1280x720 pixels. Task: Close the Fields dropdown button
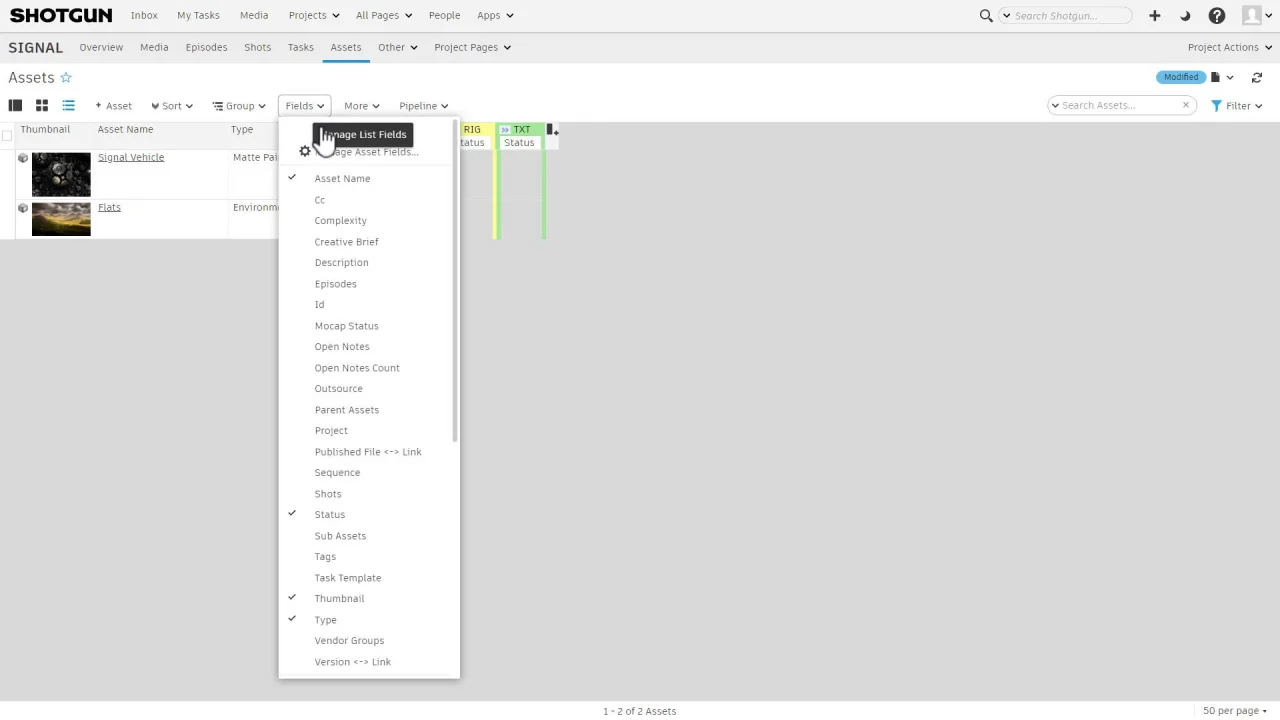304,105
